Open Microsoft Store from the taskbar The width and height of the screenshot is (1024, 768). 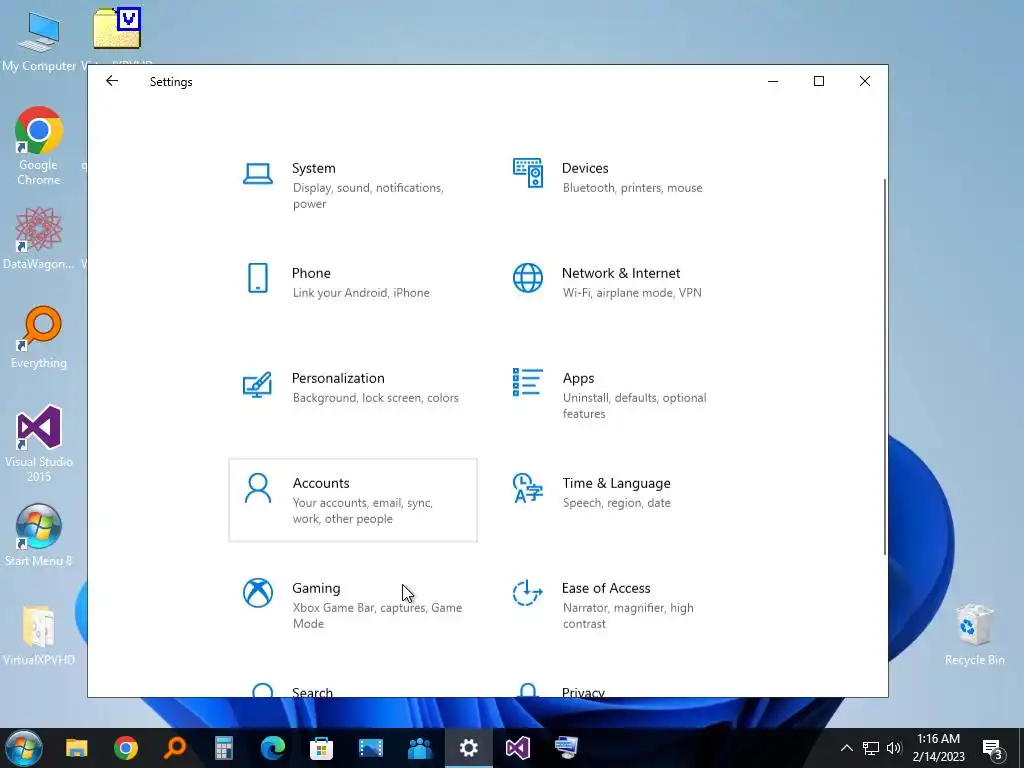pos(321,748)
